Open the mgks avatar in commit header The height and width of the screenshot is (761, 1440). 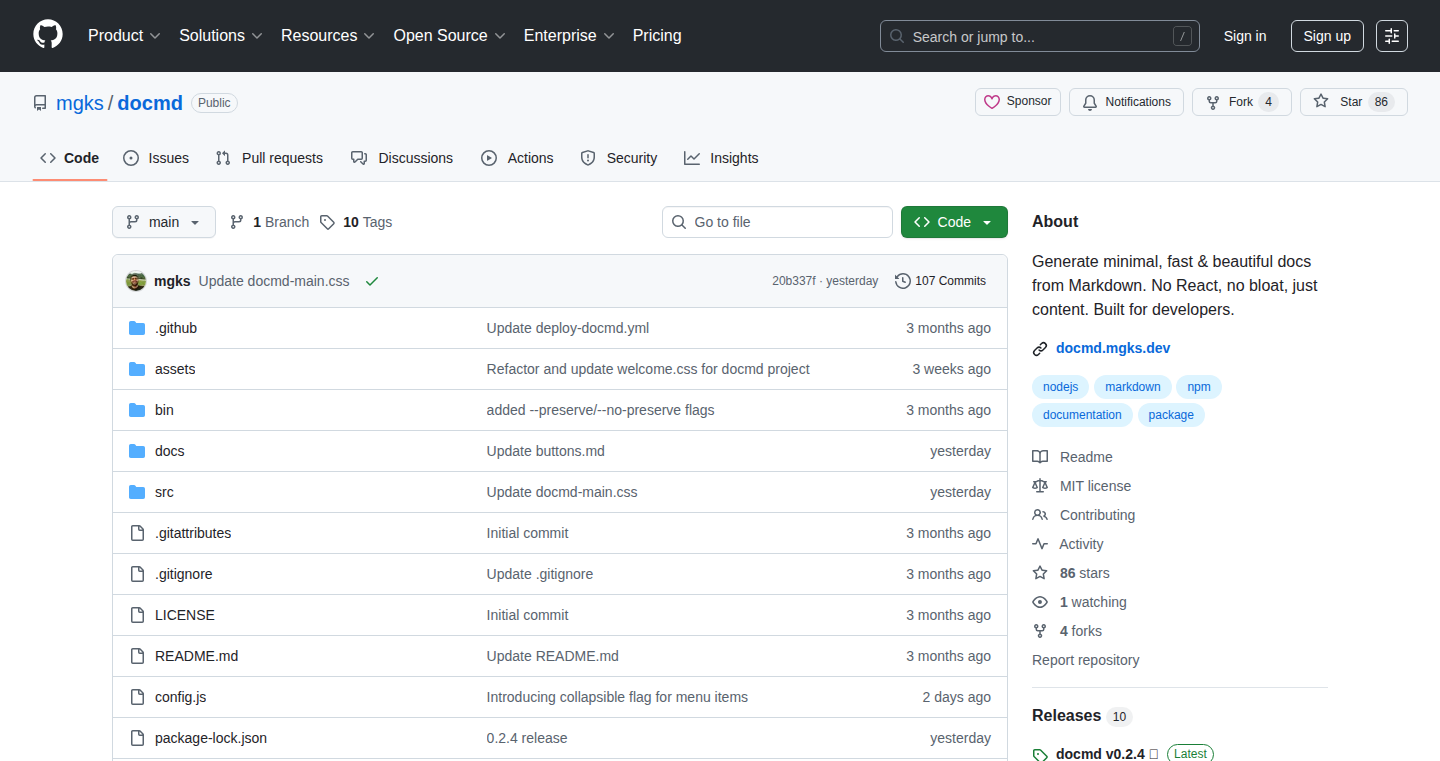(136, 281)
